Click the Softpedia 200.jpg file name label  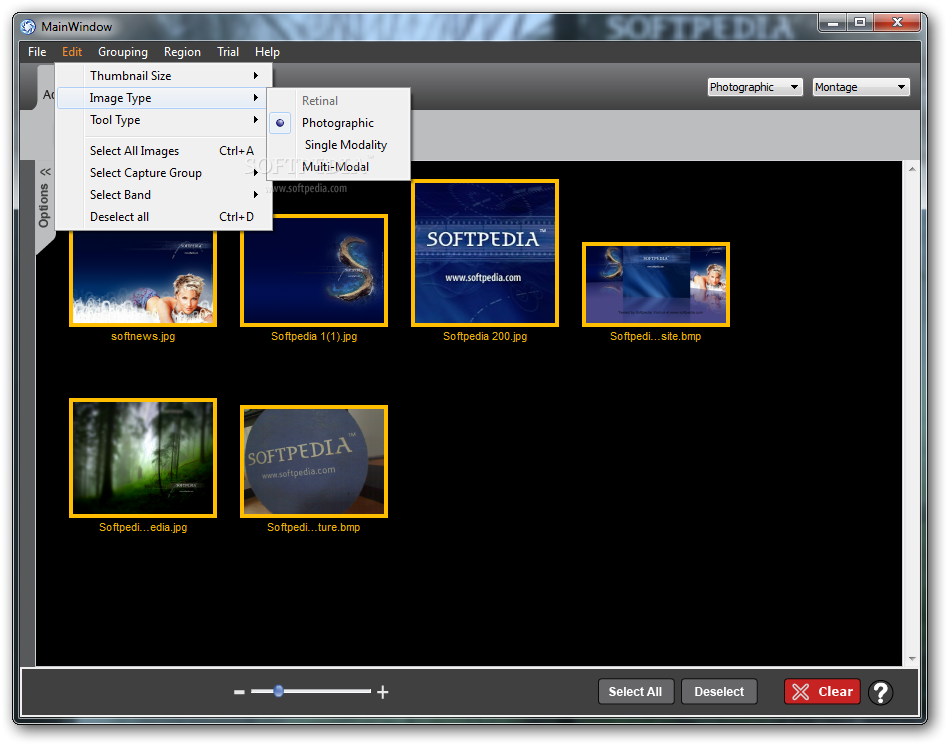(485, 336)
